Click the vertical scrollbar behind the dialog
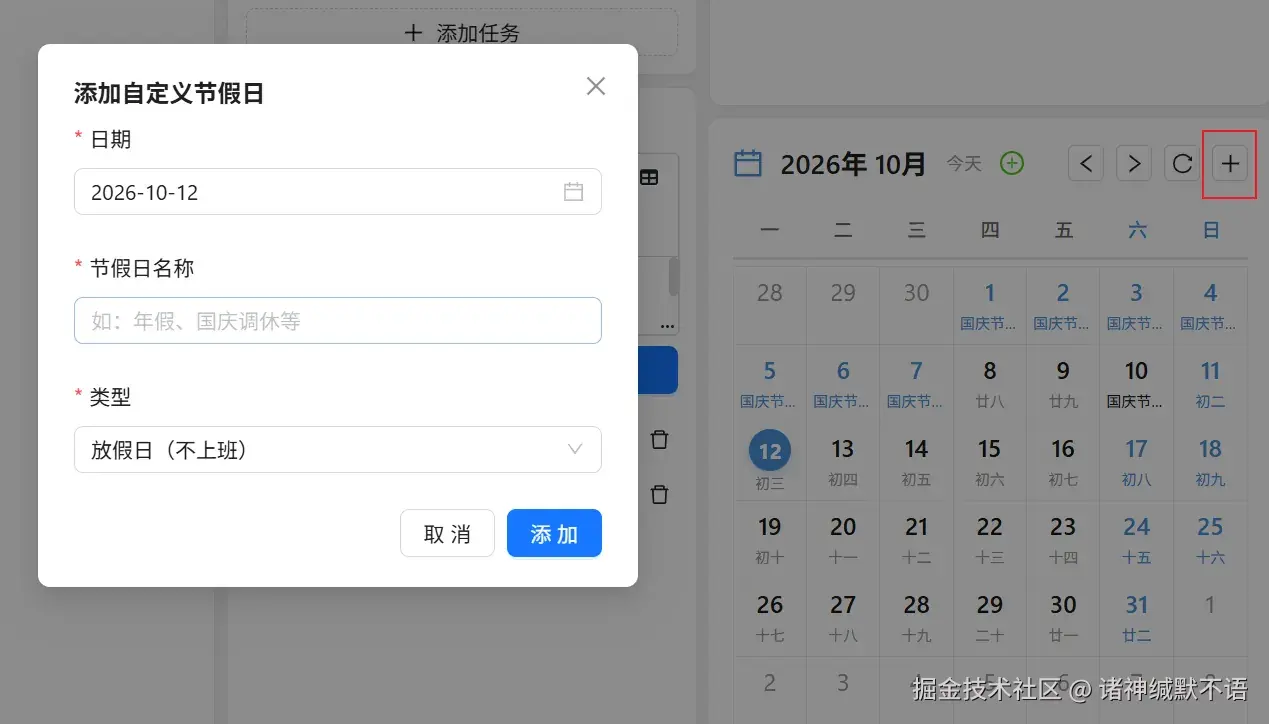Image resolution: width=1269 pixels, height=724 pixels. (674, 277)
